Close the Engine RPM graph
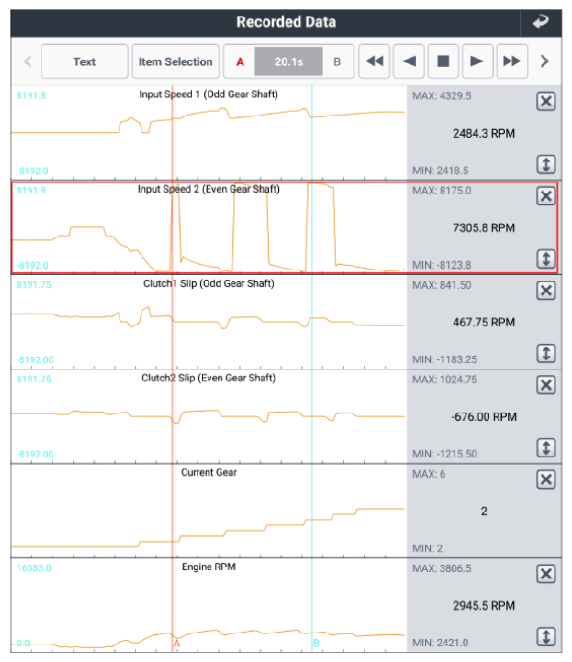This screenshot has width=572, height=662. (x=546, y=574)
